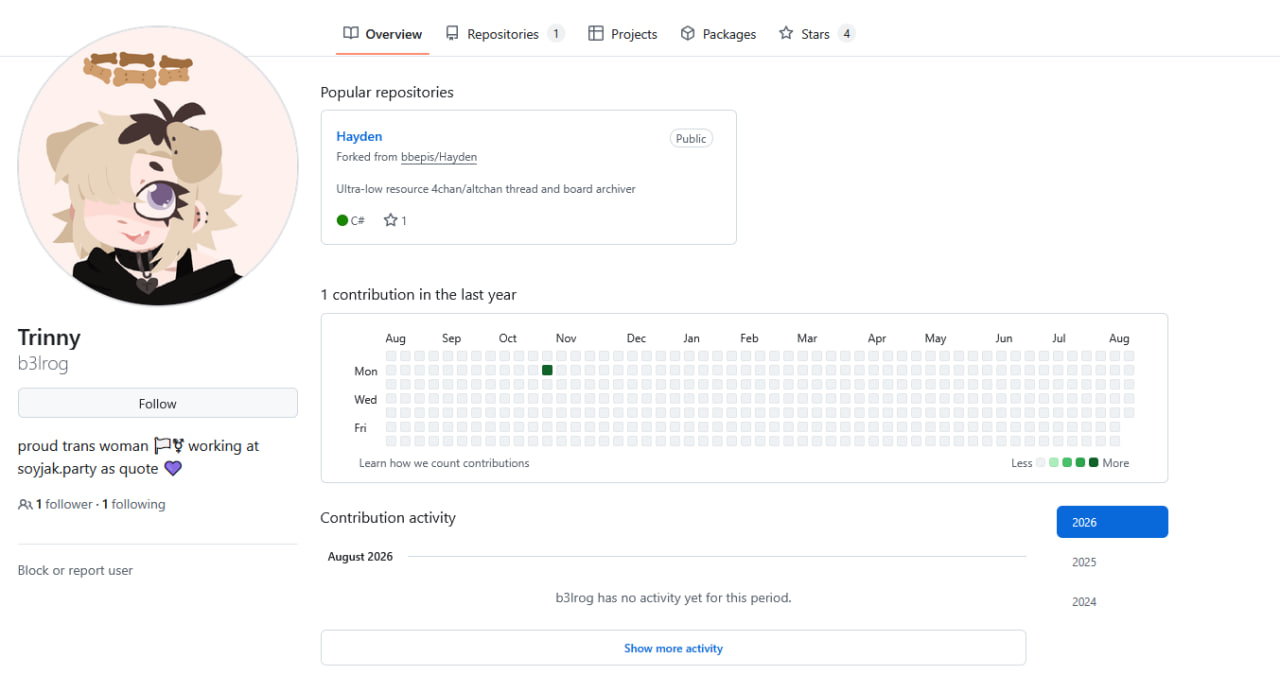Viewport: 1280px width, 675px height.
Task: Switch to the Repositories tab
Action: [505, 34]
